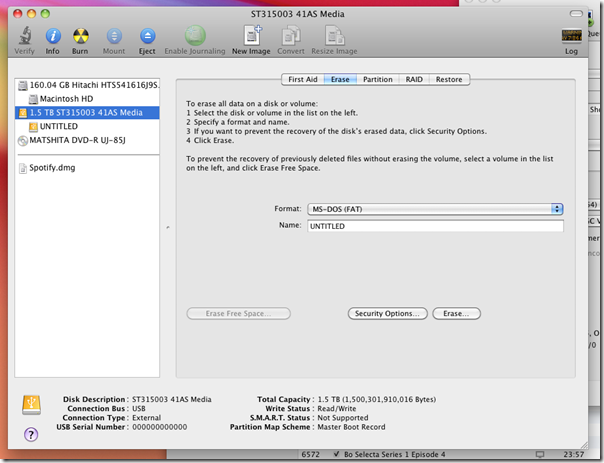The image size is (604, 463).
Task: Click the Enable Journaling toolbar icon
Action: click(x=195, y=36)
